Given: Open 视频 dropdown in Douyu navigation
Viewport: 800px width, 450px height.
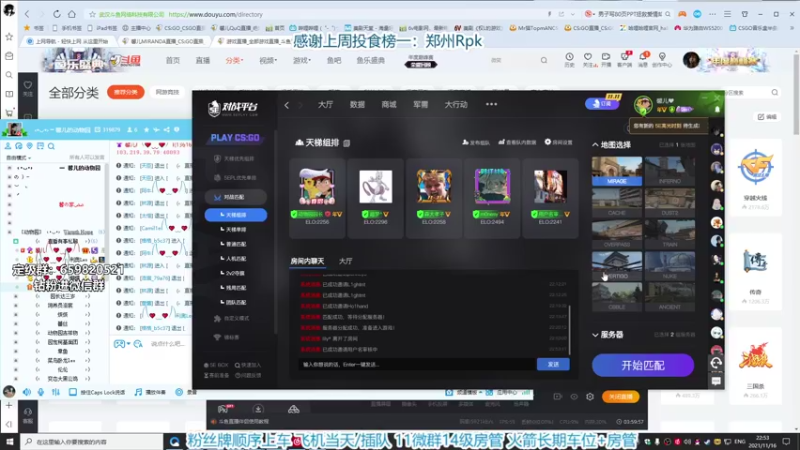Looking at the screenshot, I should pyautogui.click(x=268, y=61).
